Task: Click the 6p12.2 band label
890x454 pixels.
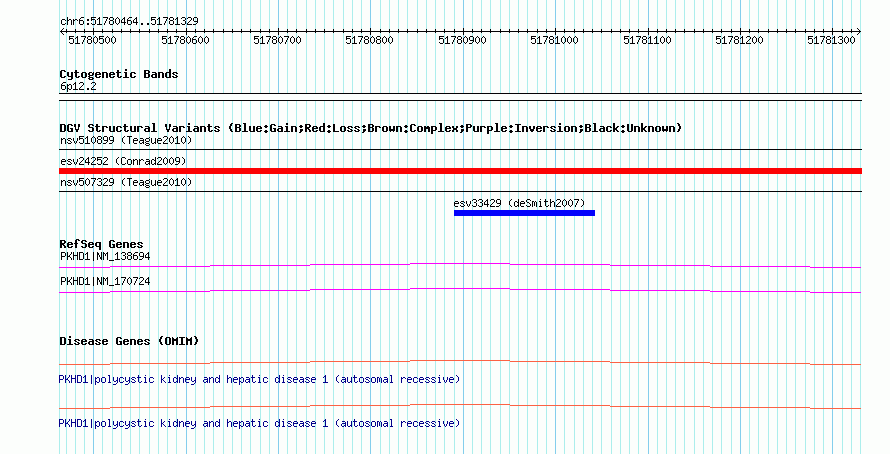Action: (78, 87)
